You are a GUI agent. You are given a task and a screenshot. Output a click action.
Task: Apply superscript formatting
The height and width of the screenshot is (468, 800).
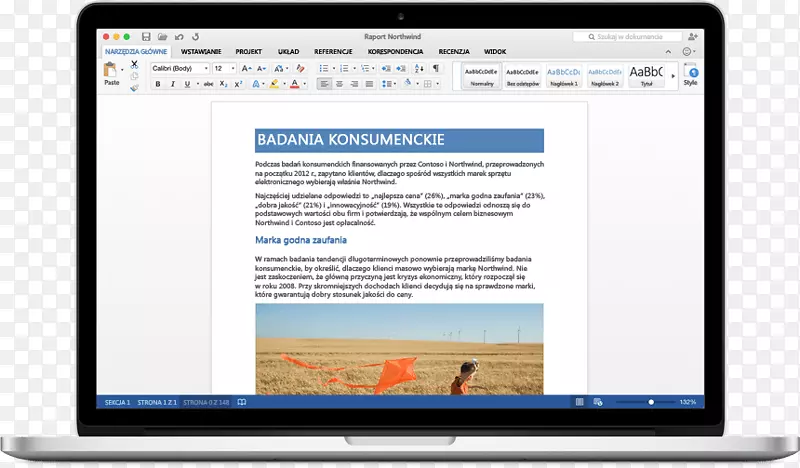(x=238, y=84)
